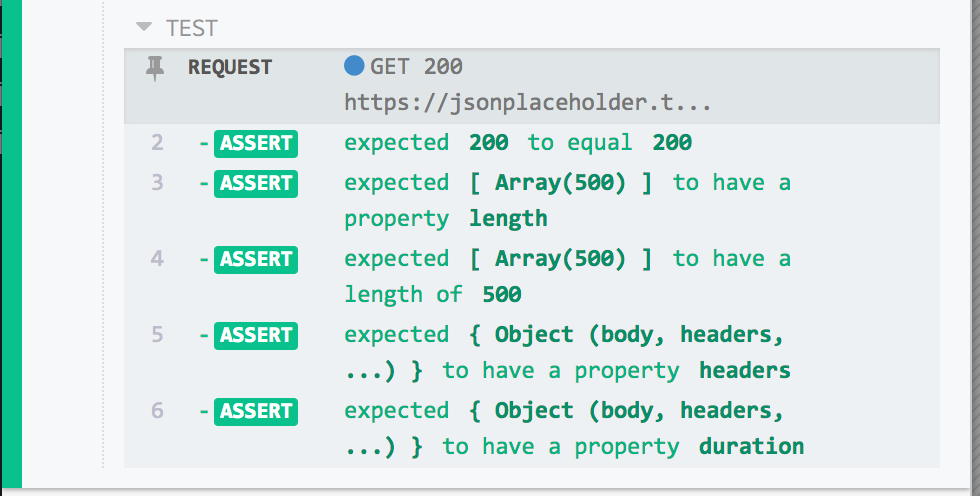Click the ASSERT badge on row 3
This screenshot has height=496, width=980.
pyautogui.click(x=256, y=183)
